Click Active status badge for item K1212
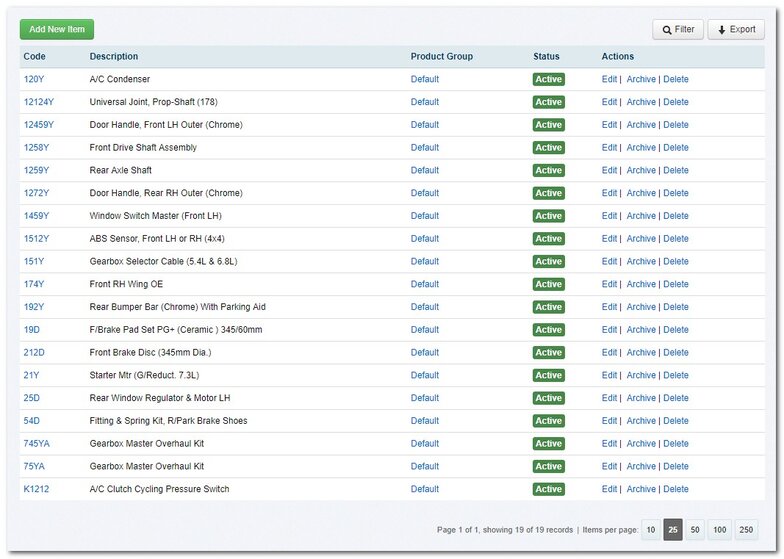 548,489
